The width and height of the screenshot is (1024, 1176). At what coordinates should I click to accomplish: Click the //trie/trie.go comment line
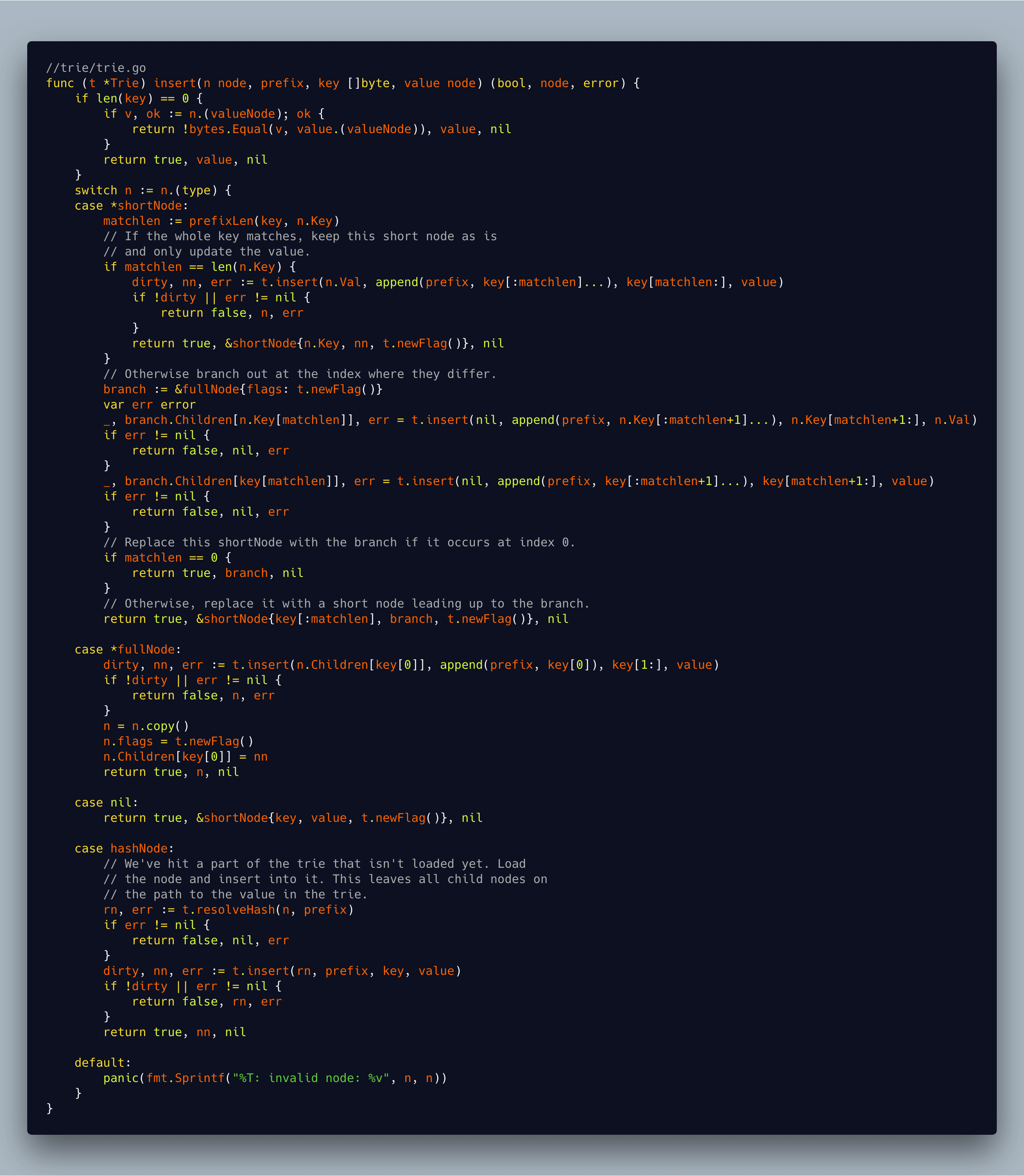pyautogui.click(x=96, y=68)
